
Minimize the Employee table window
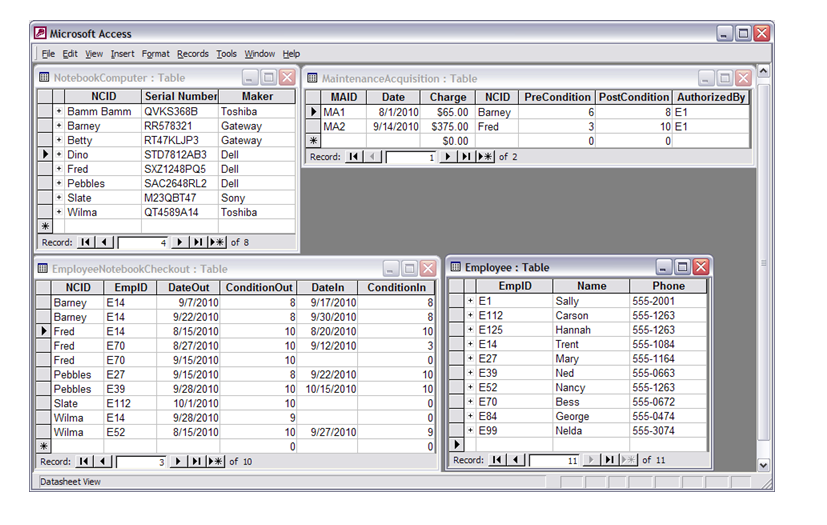(663, 267)
